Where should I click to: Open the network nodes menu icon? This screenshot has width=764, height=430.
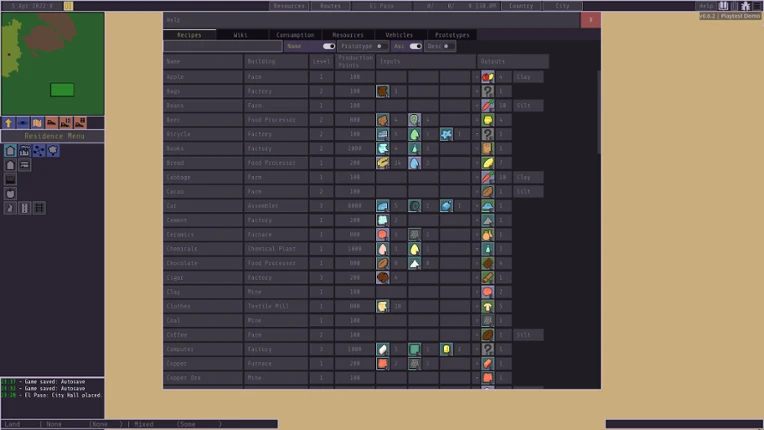click(x=38, y=150)
